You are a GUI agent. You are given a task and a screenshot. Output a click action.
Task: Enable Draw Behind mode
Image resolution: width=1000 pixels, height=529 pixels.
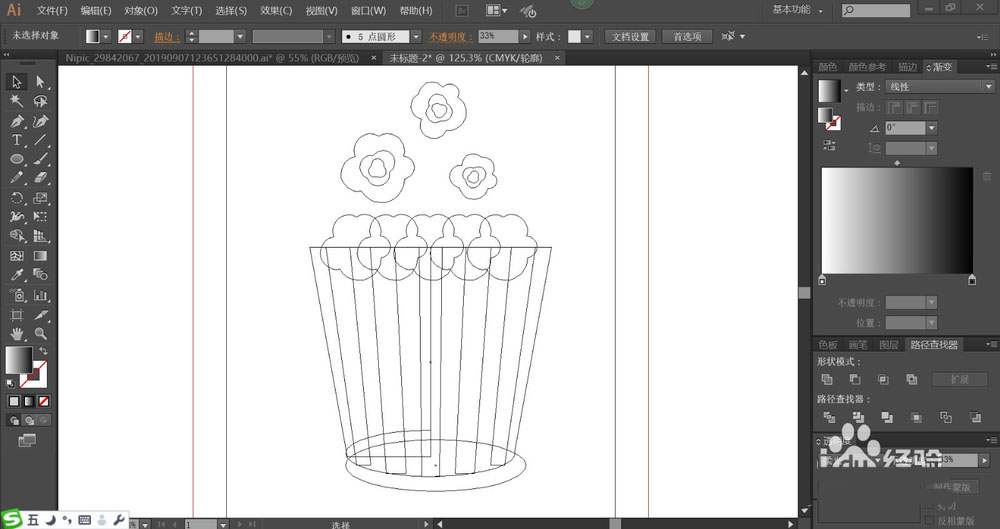29,420
